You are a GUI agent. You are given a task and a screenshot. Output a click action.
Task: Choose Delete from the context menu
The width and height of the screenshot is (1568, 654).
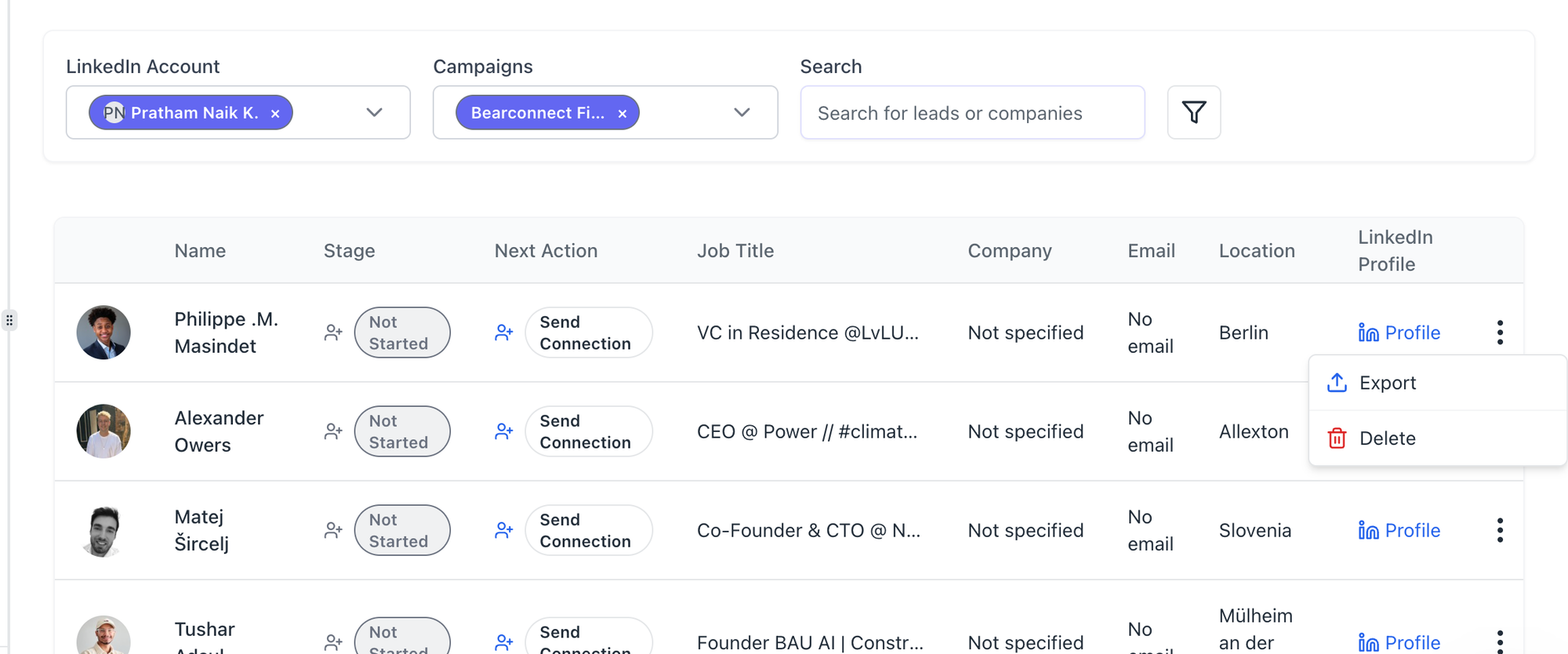tap(1387, 438)
